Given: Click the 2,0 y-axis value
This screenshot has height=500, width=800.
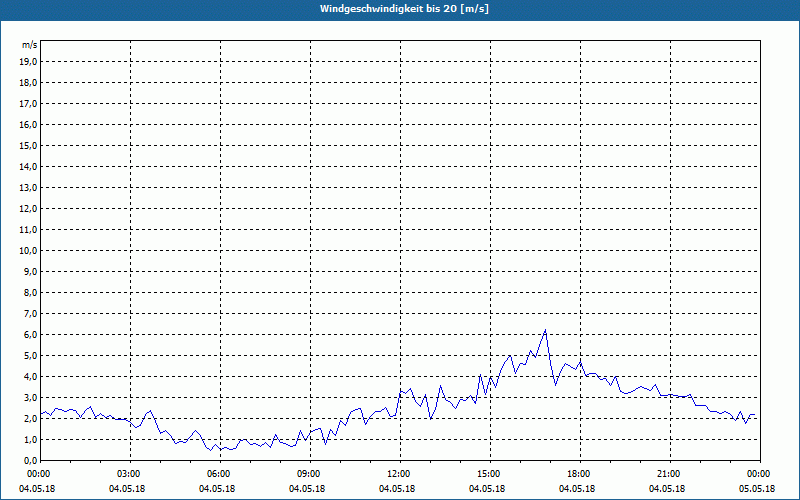Looking at the screenshot, I should (x=30, y=418).
